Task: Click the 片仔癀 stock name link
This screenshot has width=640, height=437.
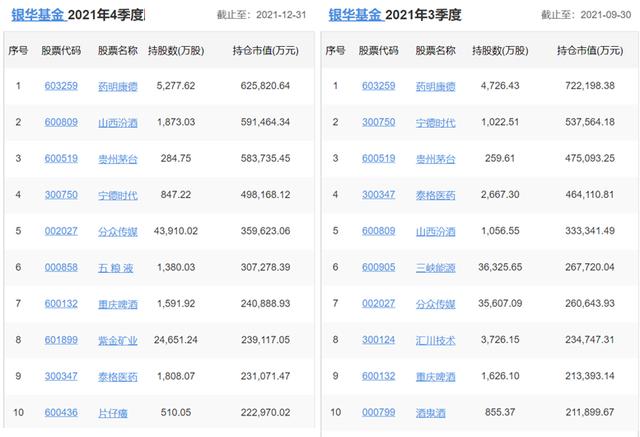Action: tap(113, 413)
